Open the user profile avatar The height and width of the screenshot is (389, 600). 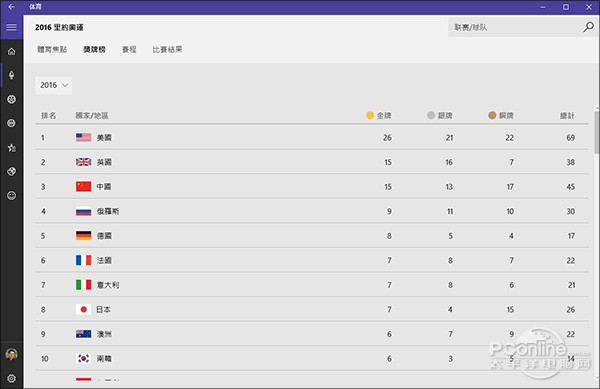(11, 354)
